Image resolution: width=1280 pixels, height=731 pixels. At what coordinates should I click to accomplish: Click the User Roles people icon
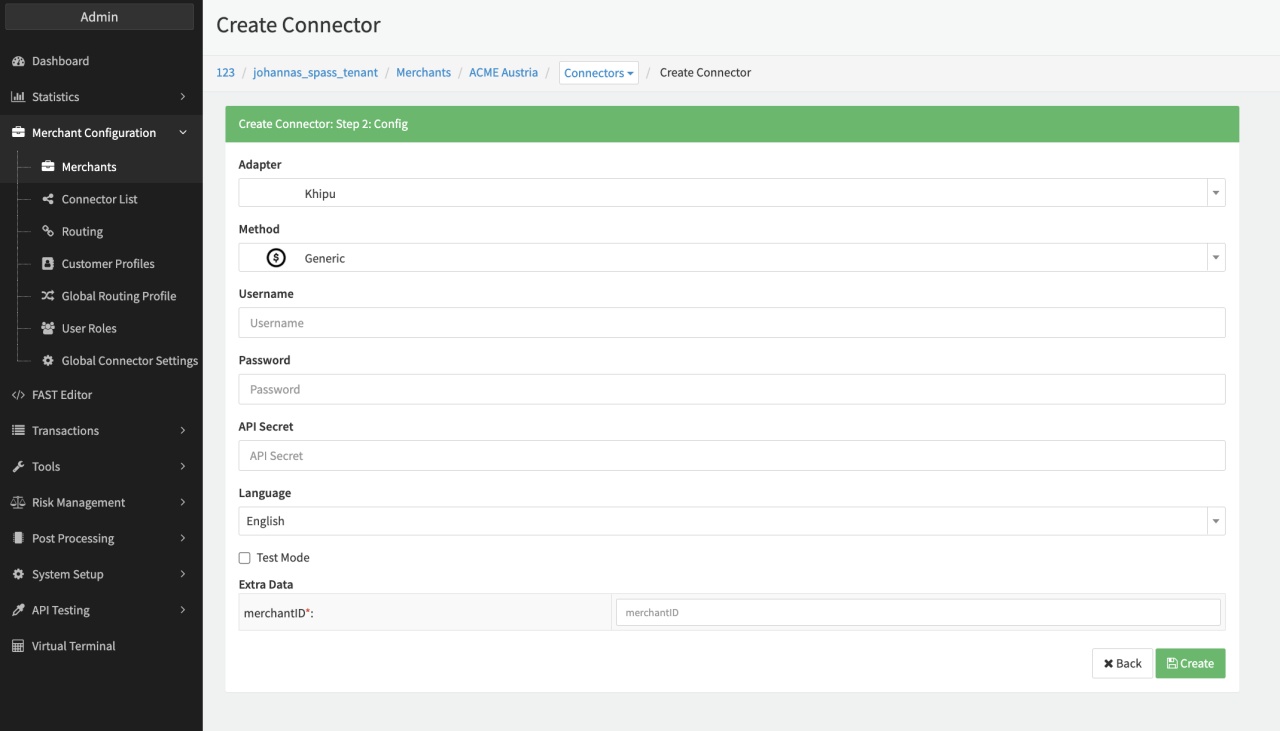point(48,328)
